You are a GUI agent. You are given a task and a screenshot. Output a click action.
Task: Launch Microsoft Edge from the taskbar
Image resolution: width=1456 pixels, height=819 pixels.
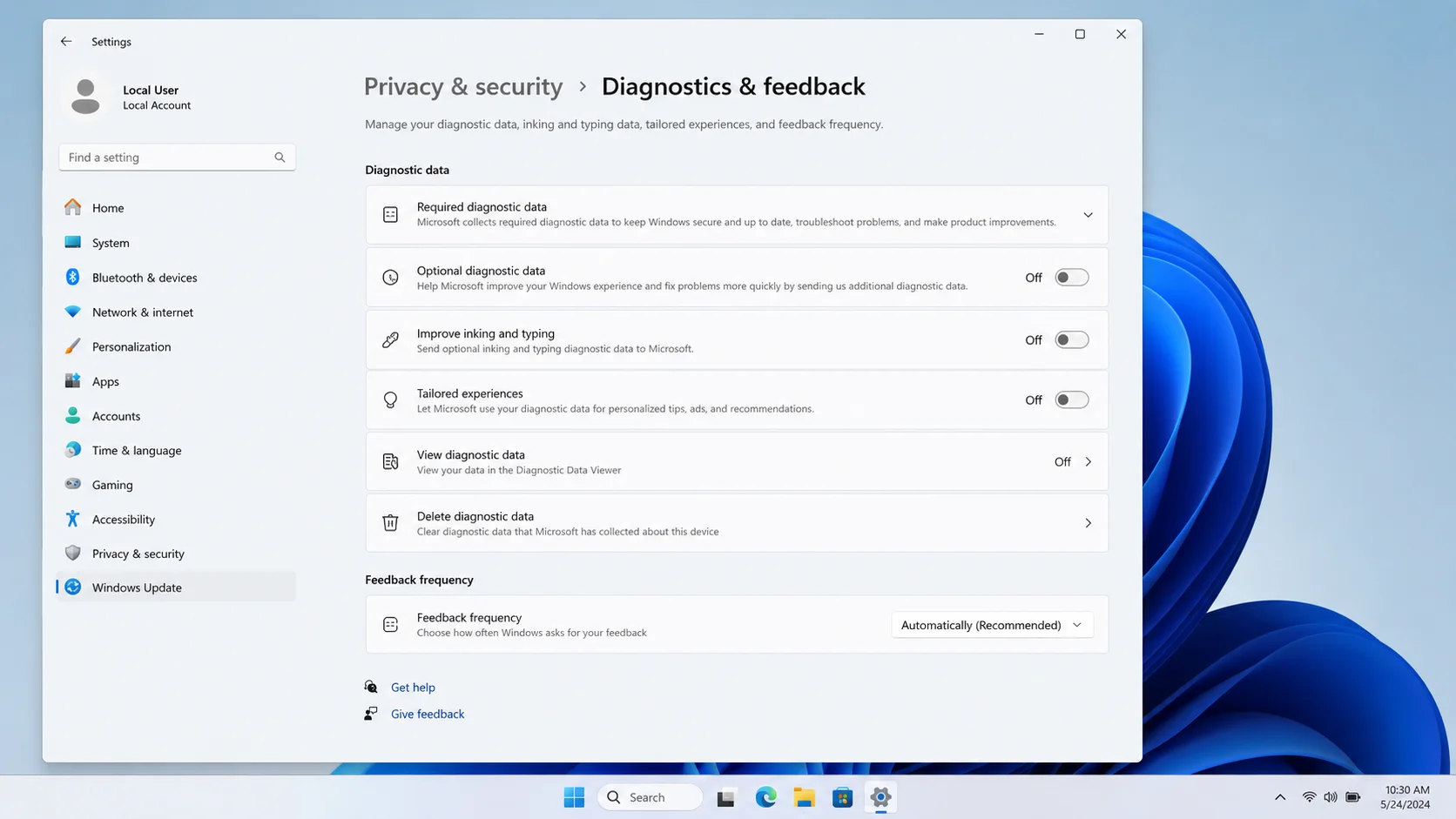point(765,797)
